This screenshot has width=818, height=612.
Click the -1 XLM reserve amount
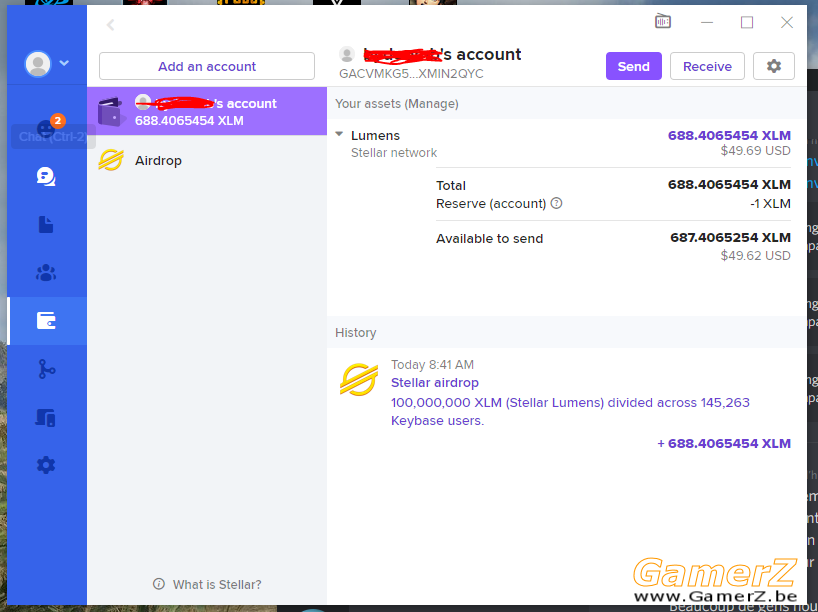[x=770, y=203]
